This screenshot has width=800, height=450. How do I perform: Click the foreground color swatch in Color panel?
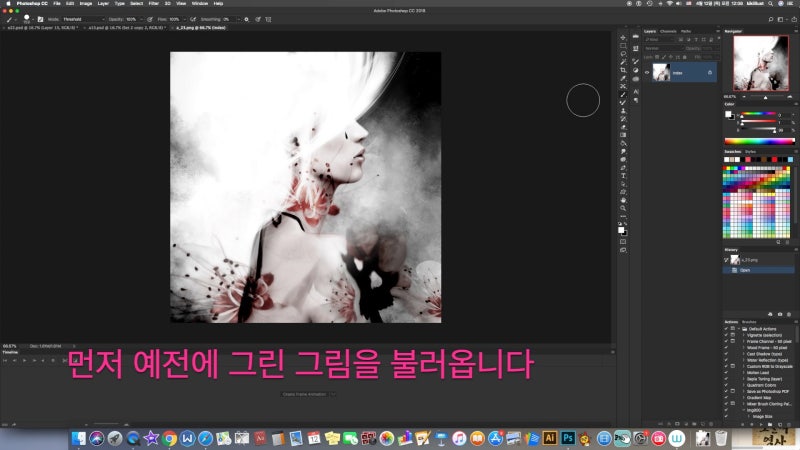[728, 114]
